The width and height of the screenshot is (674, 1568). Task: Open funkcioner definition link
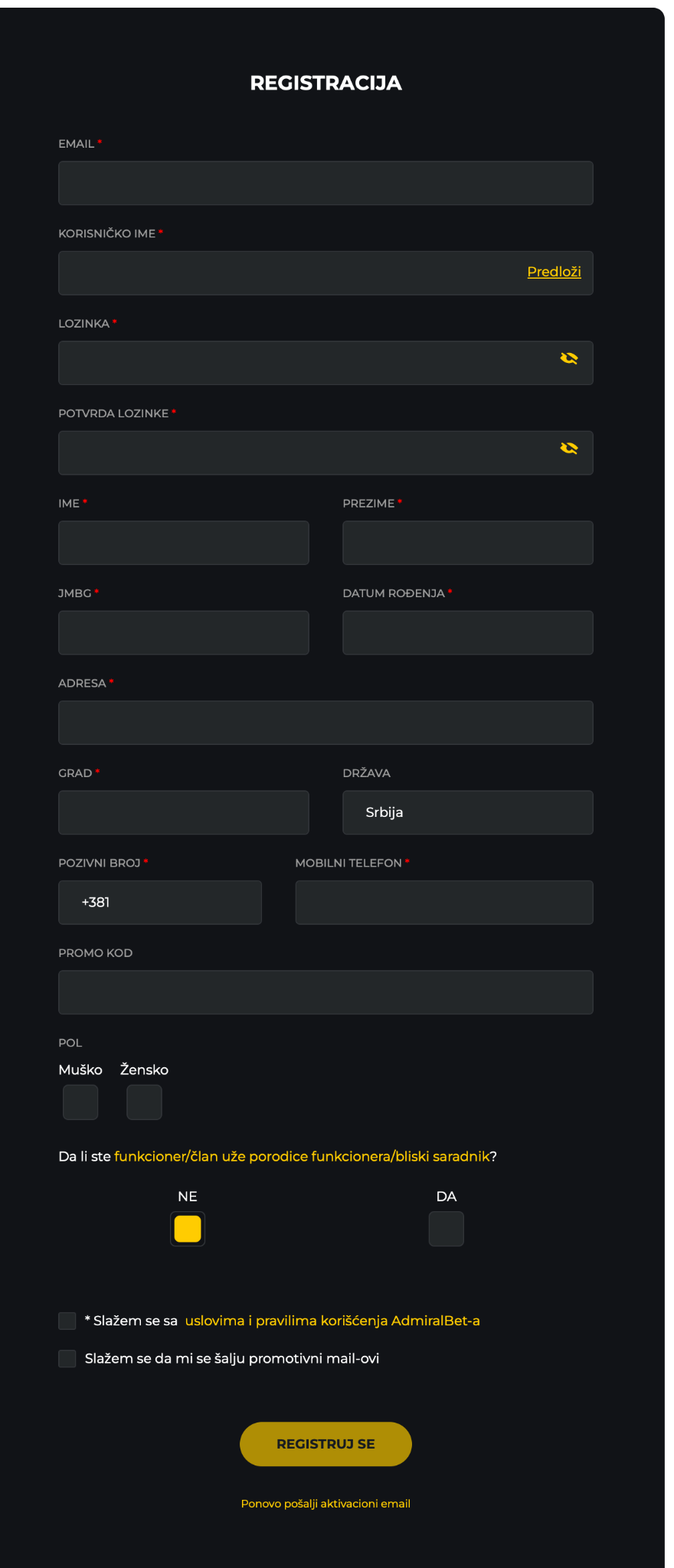[x=302, y=1156]
